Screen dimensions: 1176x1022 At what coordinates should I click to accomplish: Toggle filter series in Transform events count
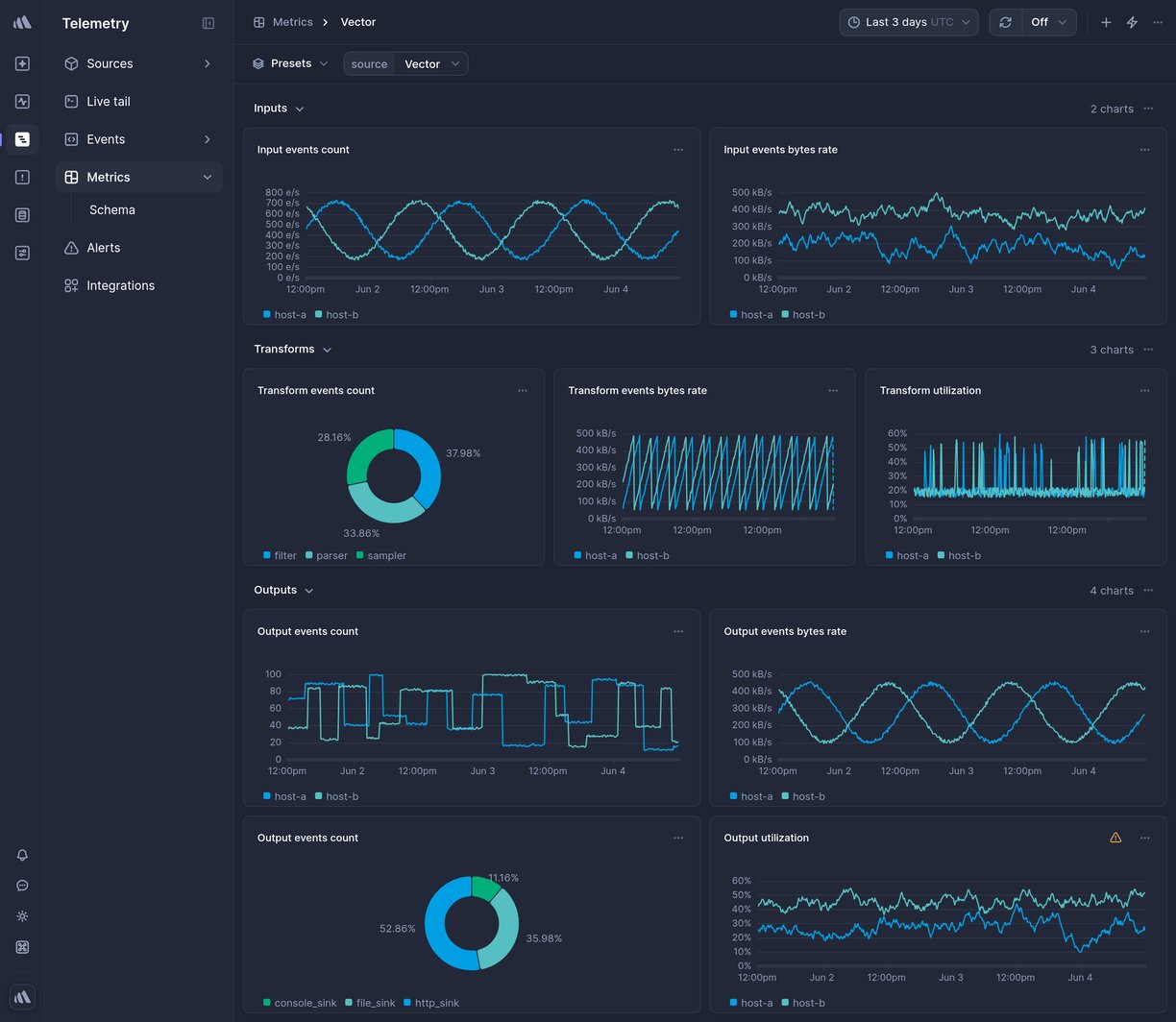[280, 555]
